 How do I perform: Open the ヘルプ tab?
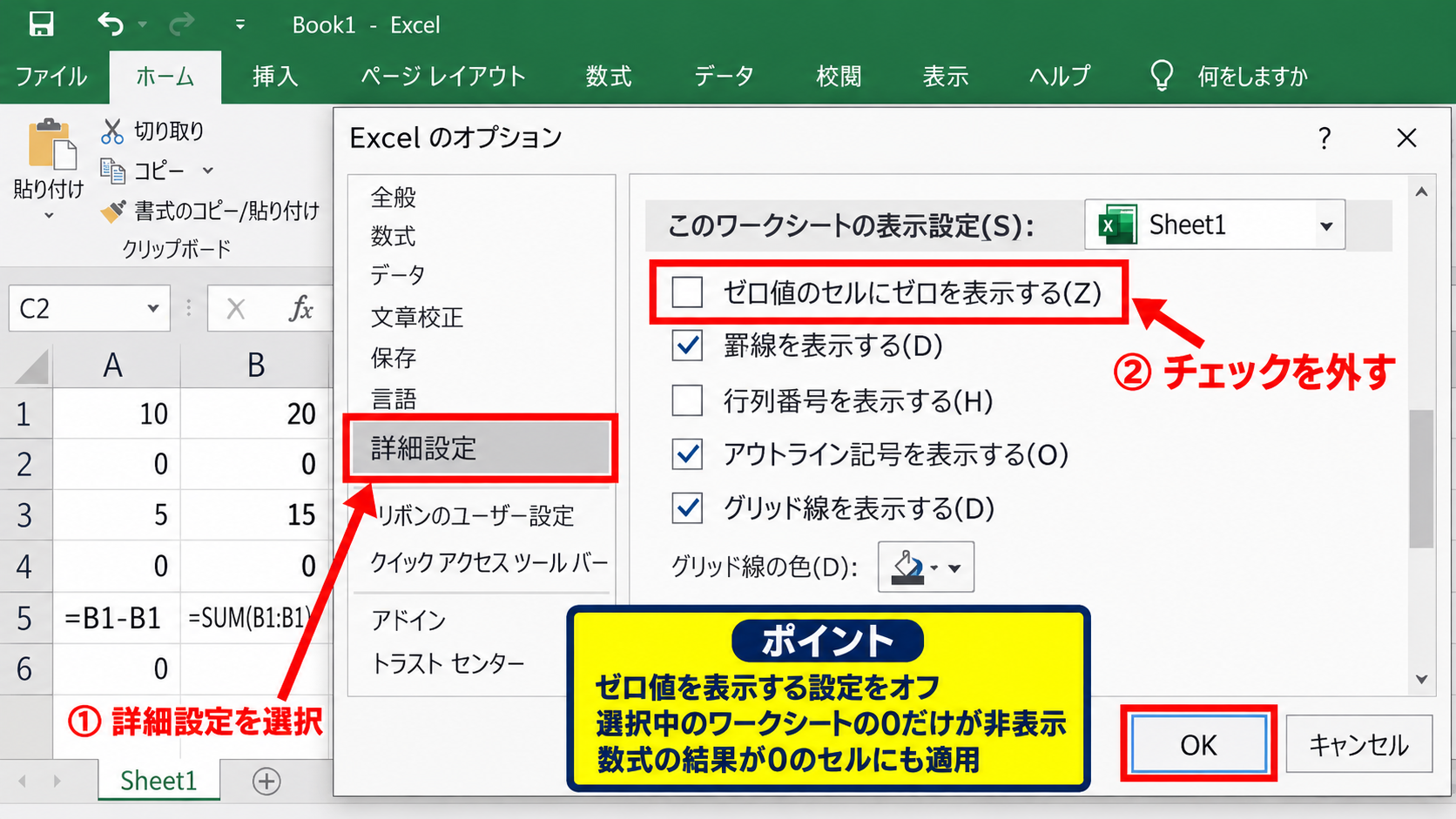point(1059,77)
